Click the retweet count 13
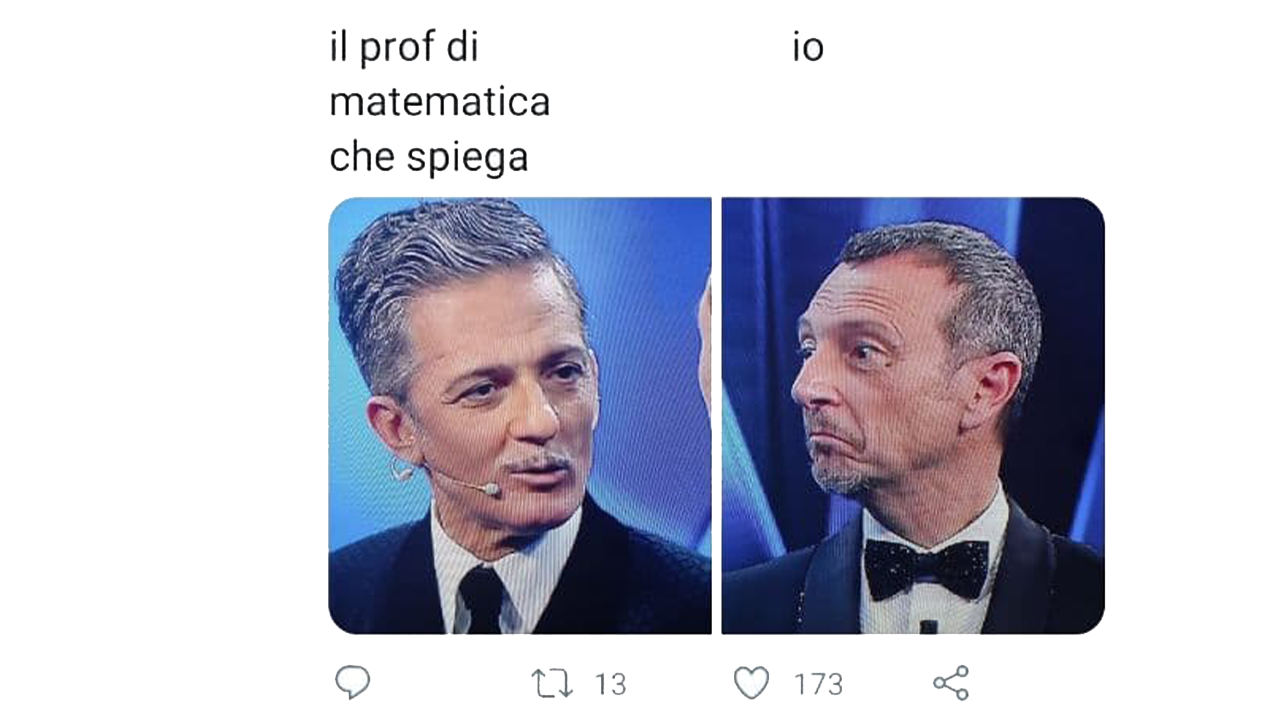Screen dimensions: 1280x720 (x=610, y=685)
